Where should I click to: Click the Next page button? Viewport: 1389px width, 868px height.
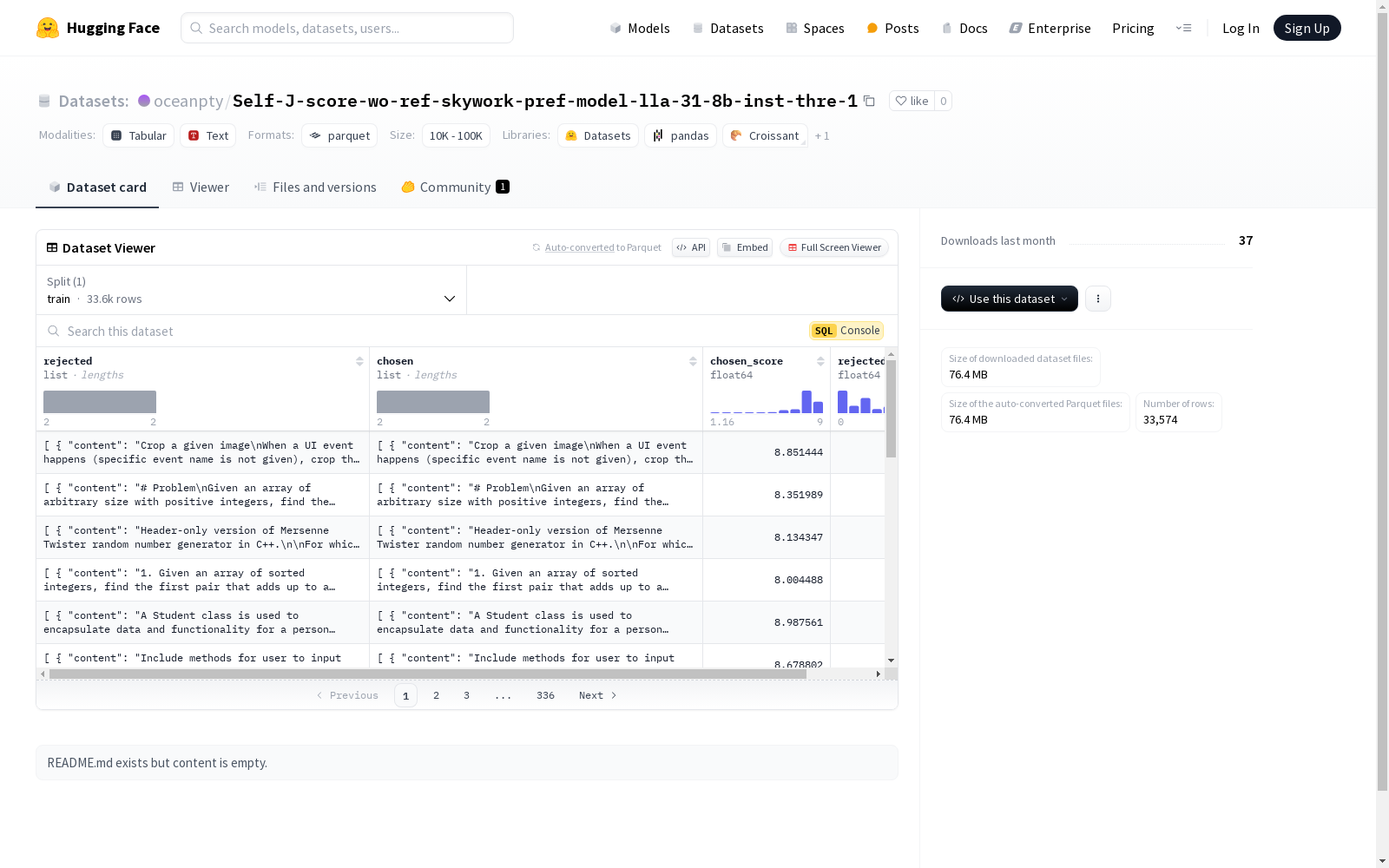tap(598, 695)
